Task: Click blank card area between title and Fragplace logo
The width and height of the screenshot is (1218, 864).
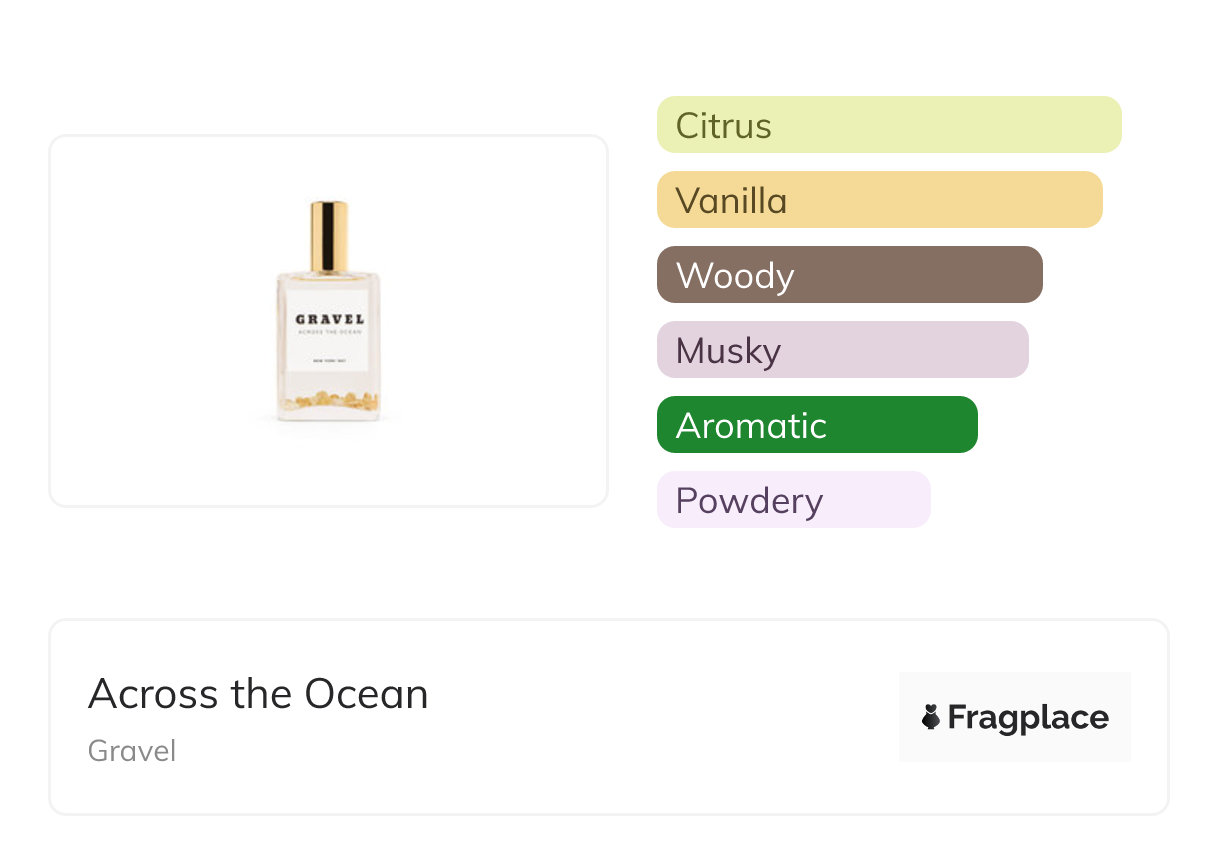Action: (x=660, y=717)
